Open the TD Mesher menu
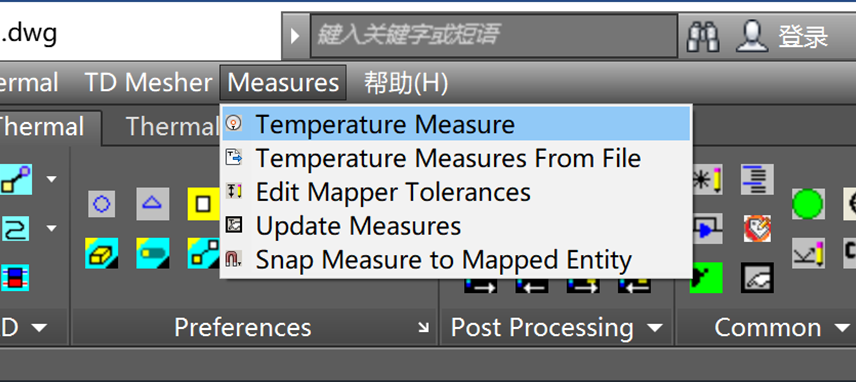Viewport: 856px width, 382px height. [x=148, y=83]
